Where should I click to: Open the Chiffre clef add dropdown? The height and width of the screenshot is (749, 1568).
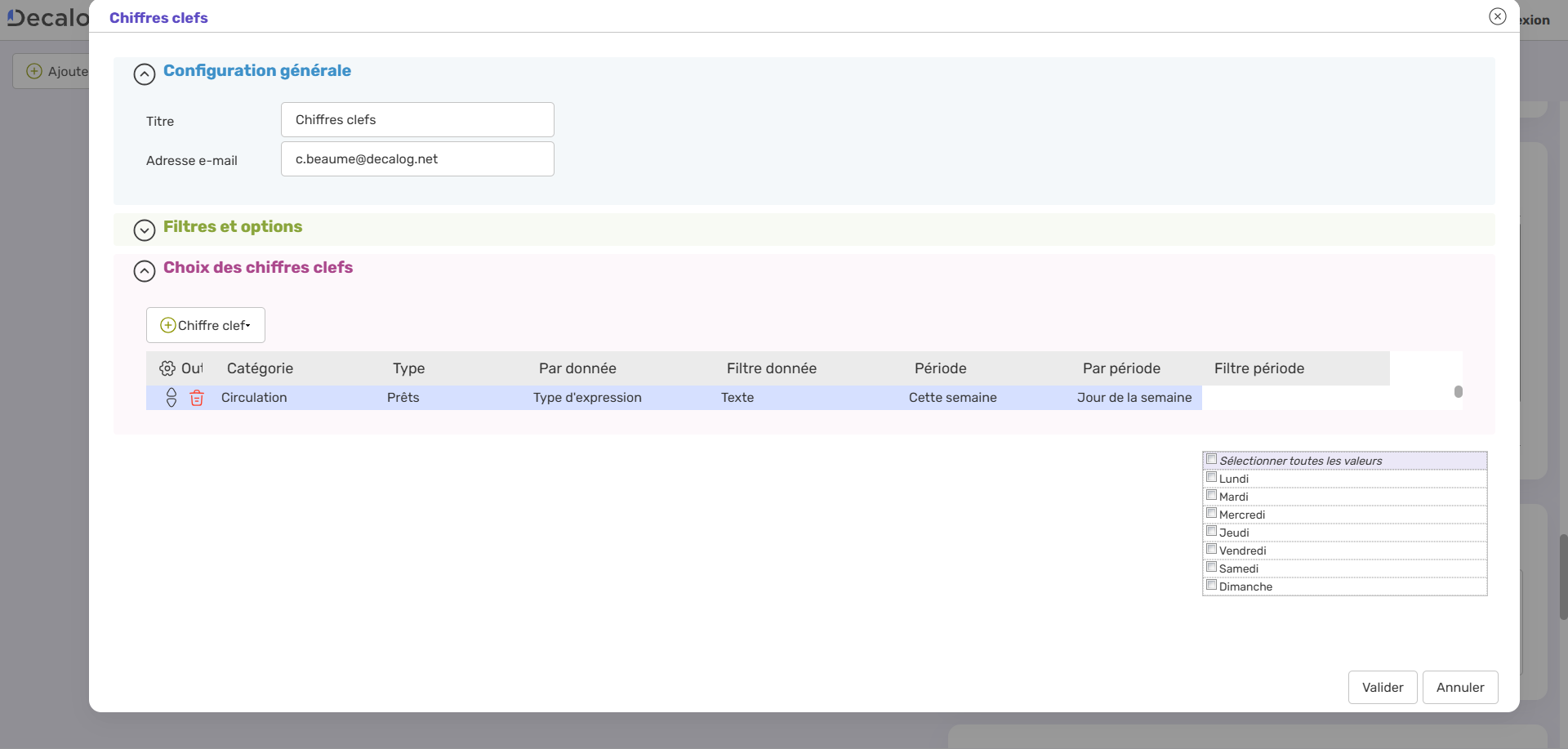tap(206, 325)
